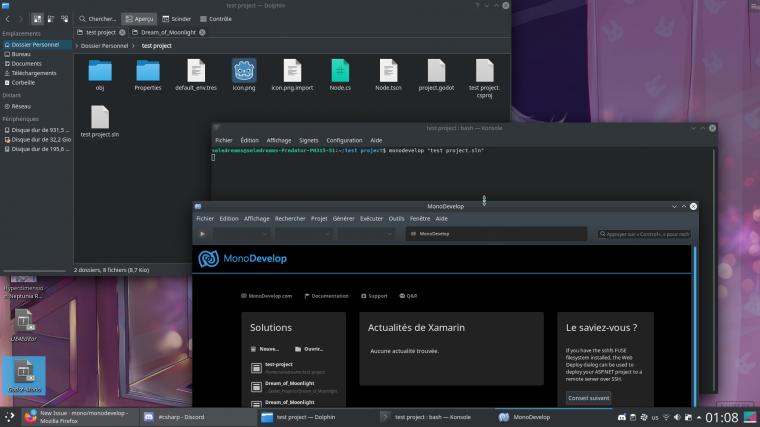Switch Dolphin to compact view mode

pos(51,19)
